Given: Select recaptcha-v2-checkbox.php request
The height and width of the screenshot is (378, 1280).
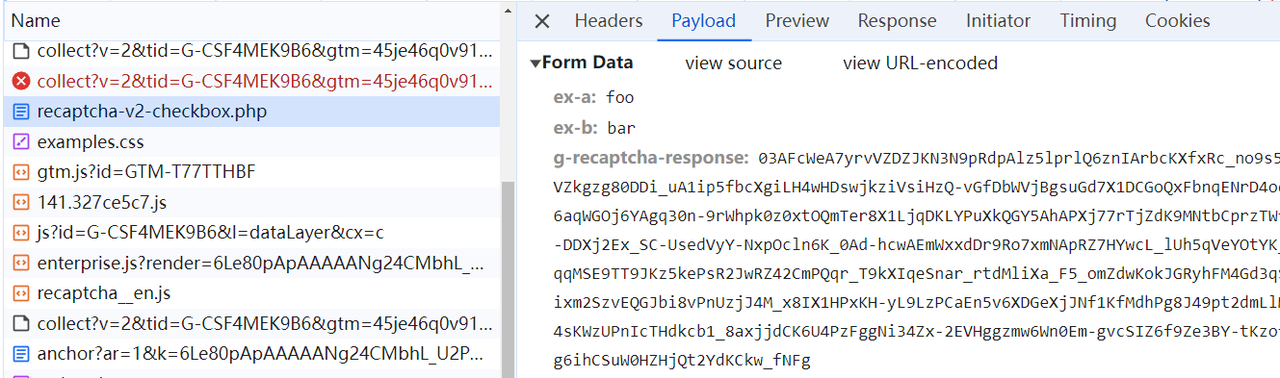Looking at the screenshot, I should [250, 111].
